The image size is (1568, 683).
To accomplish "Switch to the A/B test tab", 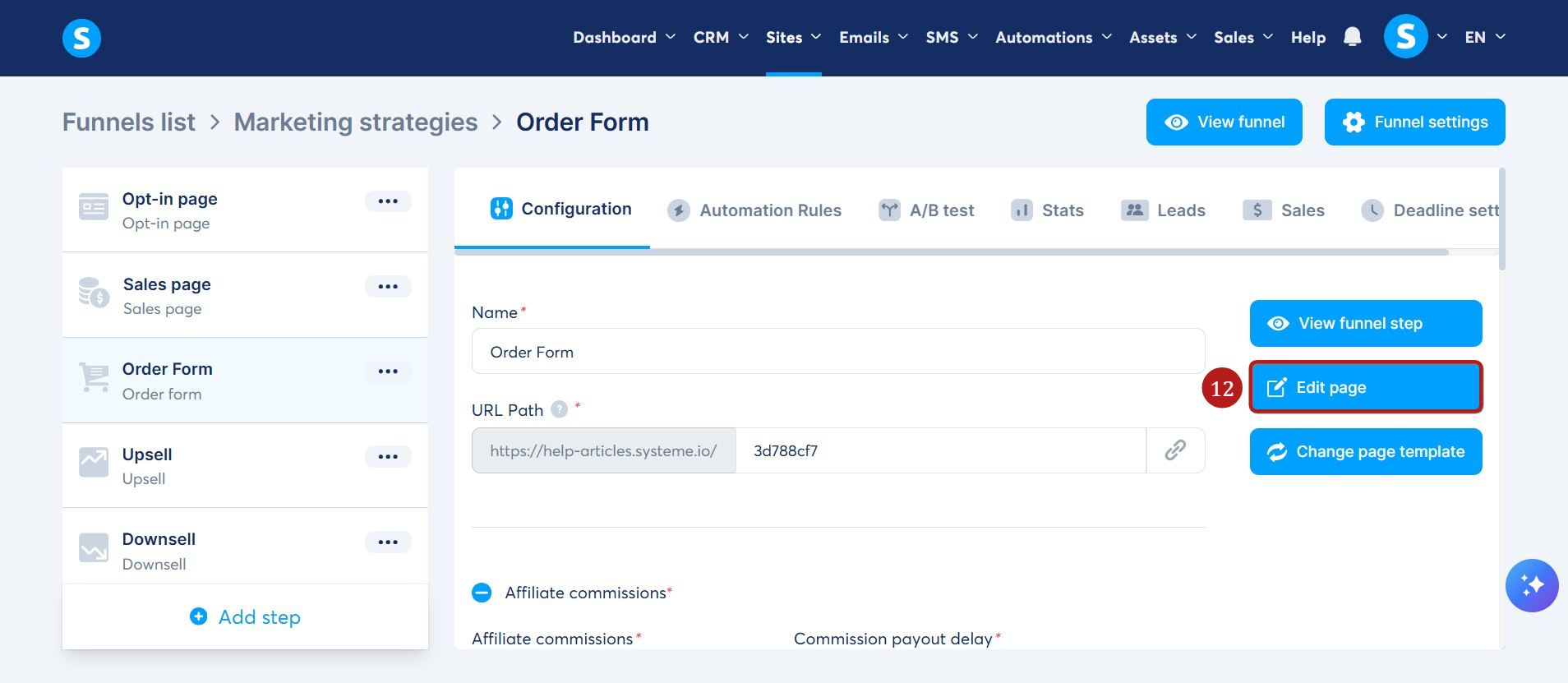I will click(926, 210).
